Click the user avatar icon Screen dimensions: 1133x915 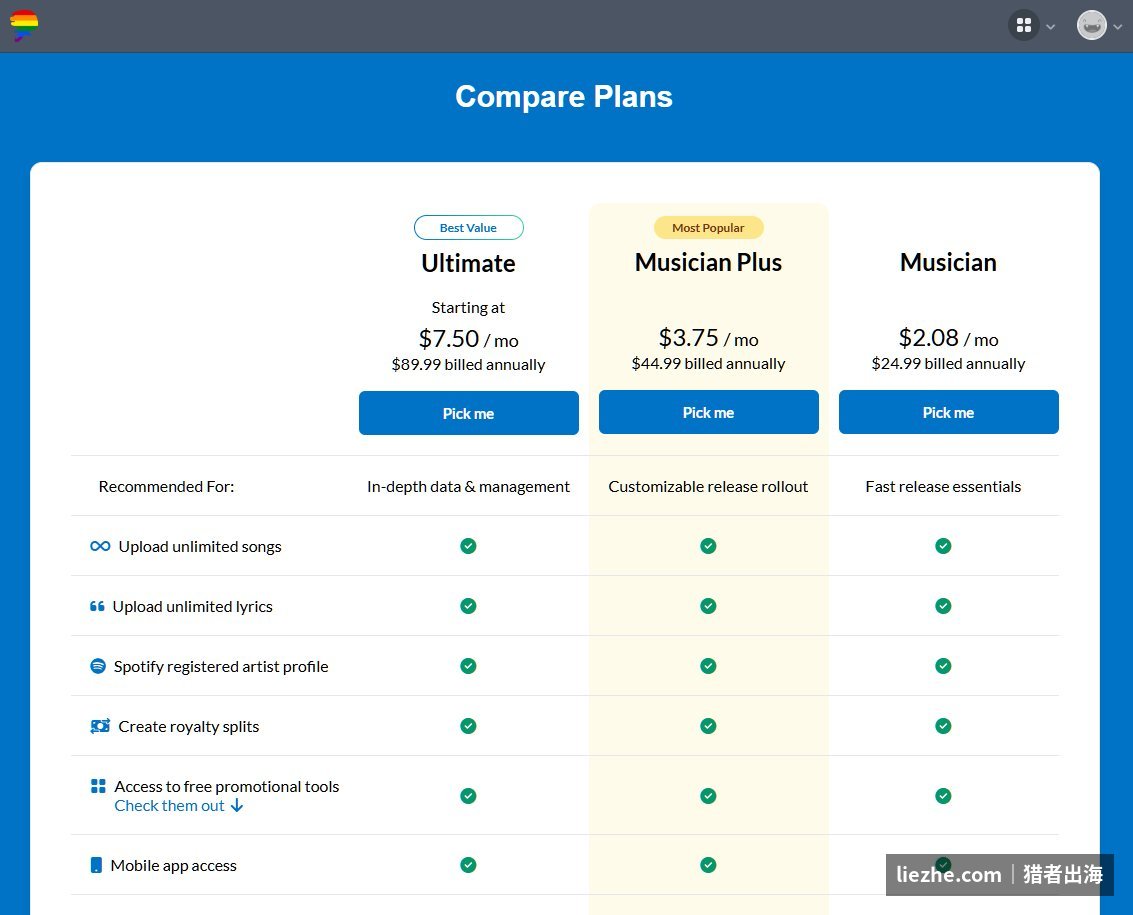point(1091,25)
